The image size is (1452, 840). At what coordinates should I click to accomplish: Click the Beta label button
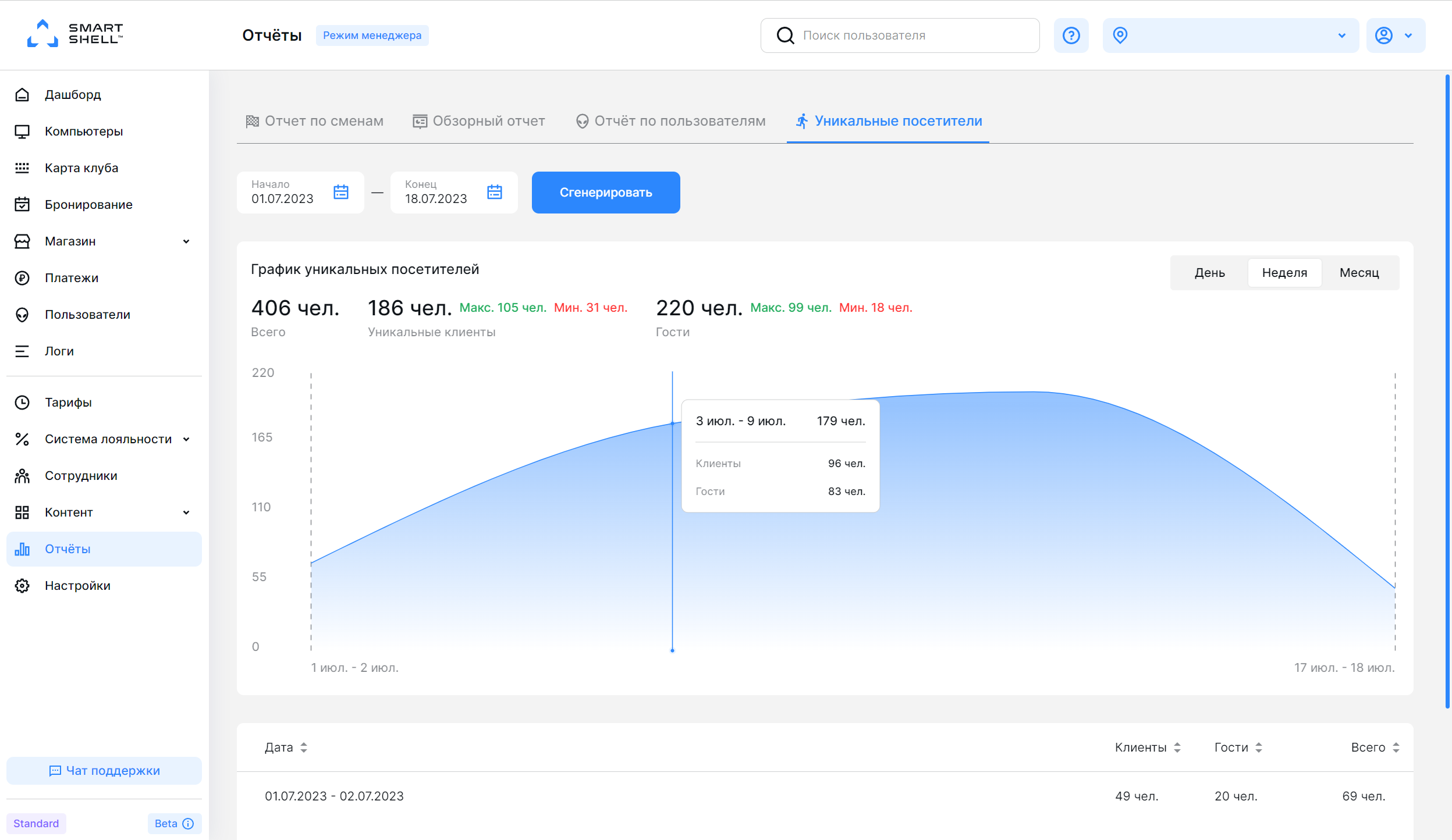pos(174,824)
